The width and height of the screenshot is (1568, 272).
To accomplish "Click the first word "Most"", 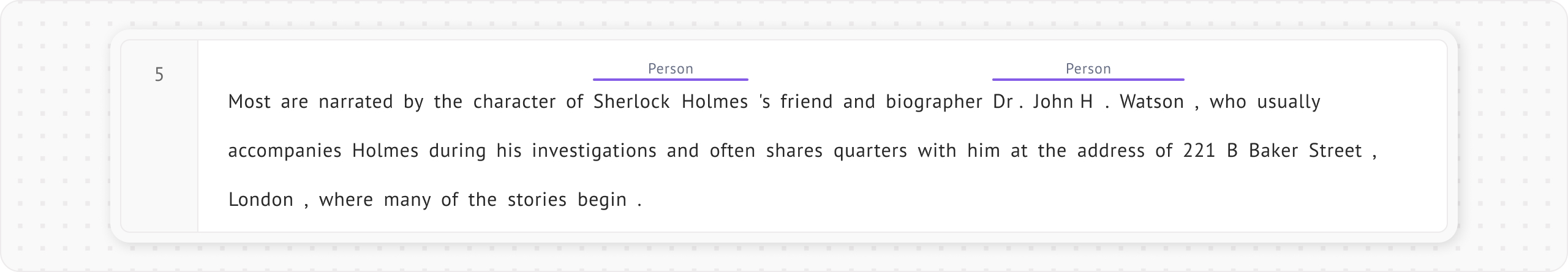I will [249, 102].
